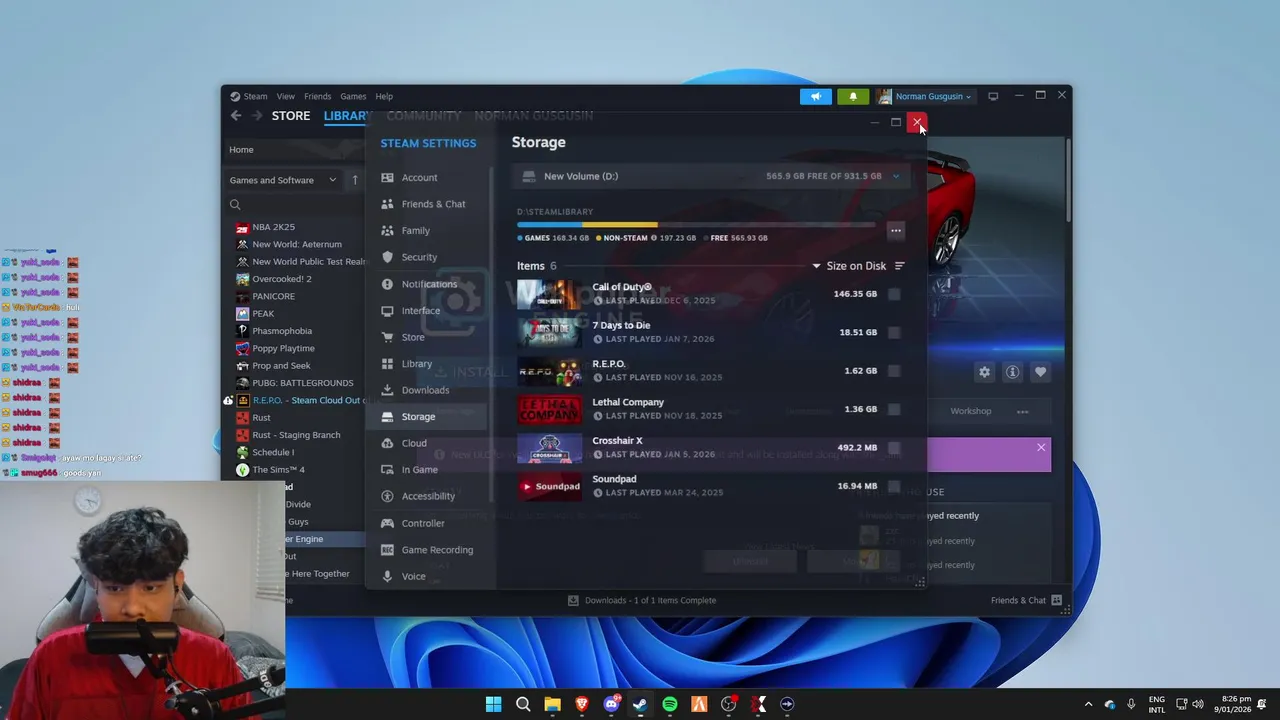Open Spotify from the taskbar

tap(670, 704)
